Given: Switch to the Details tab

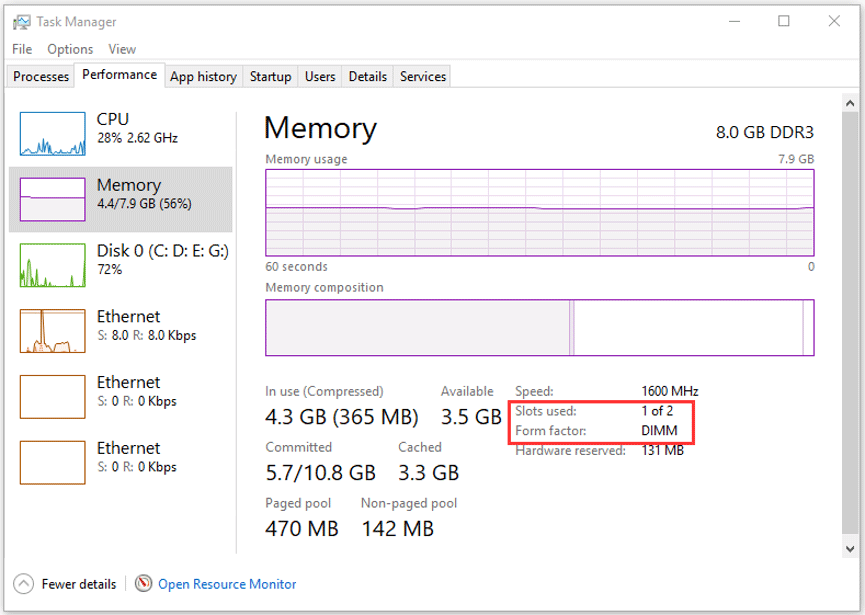Looking at the screenshot, I should click(x=367, y=76).
